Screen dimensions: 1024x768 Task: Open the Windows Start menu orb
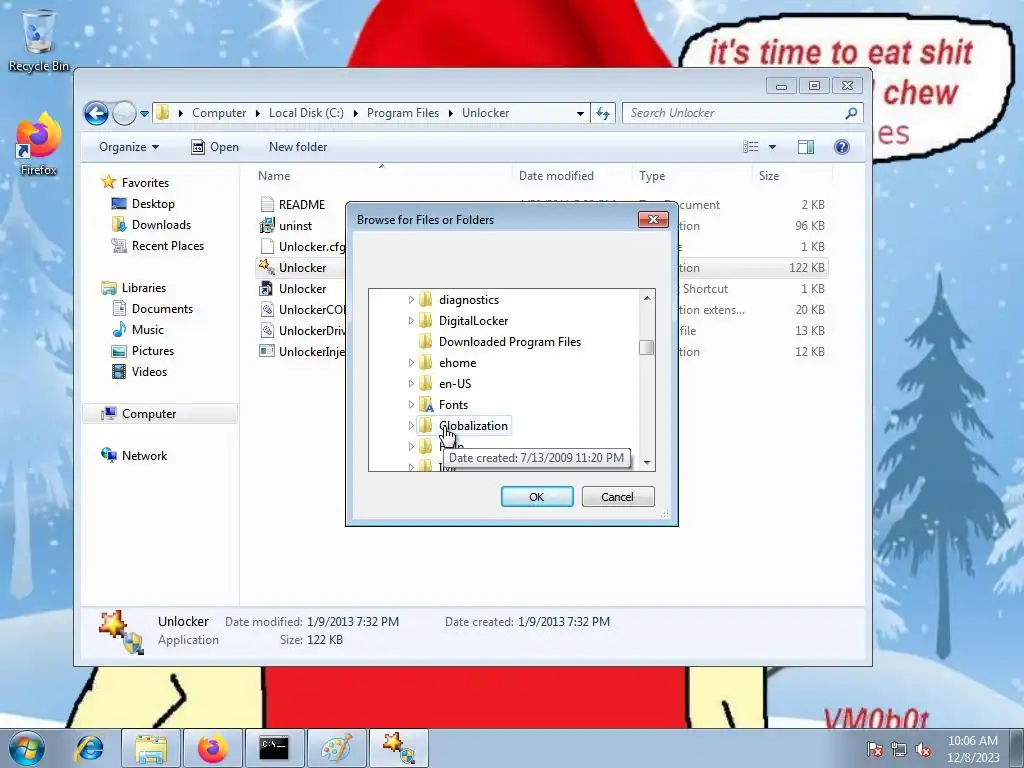pyautogui.click(x=27, y=748)
